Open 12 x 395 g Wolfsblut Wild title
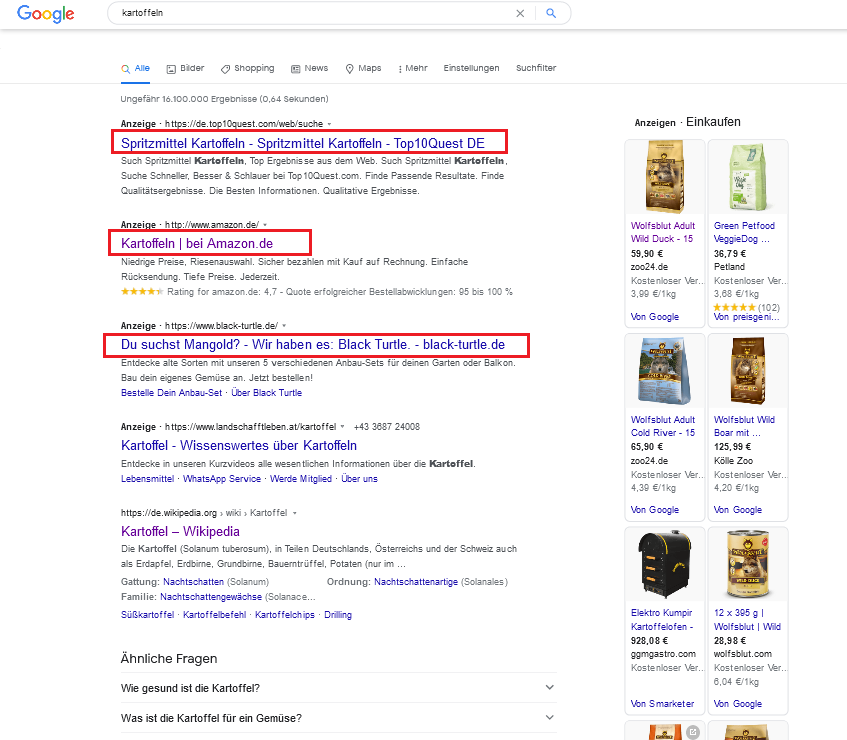 (x=747, y=620)
